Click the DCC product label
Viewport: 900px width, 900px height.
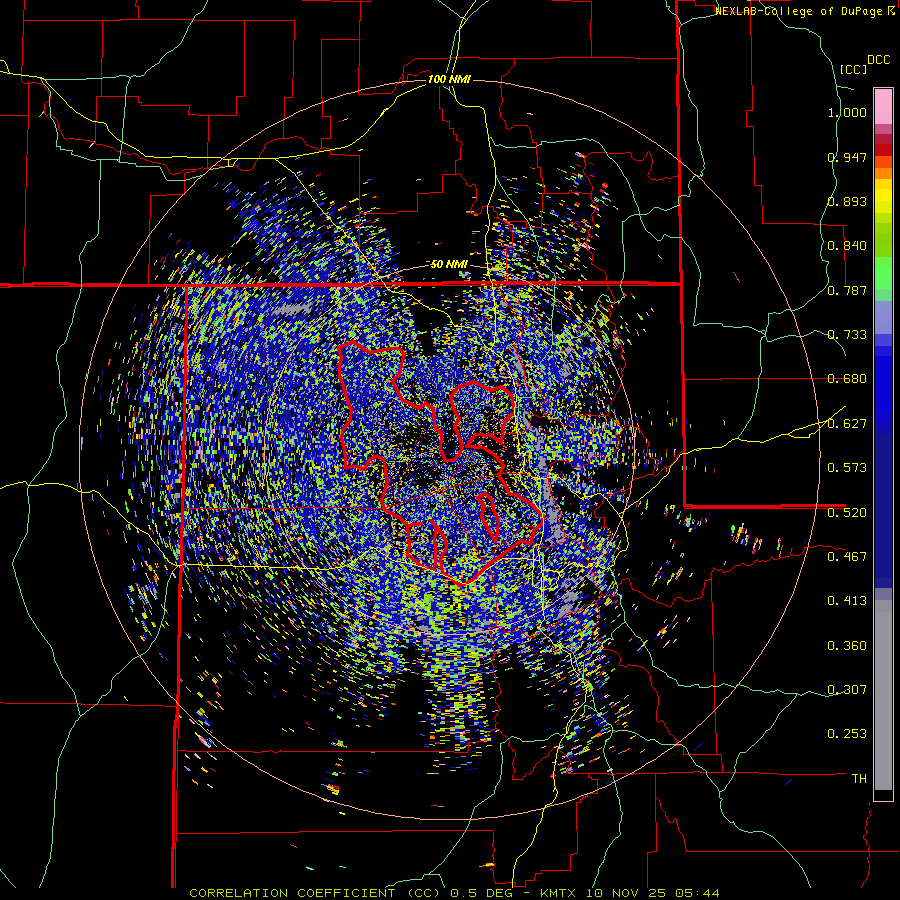(x=878, y=60)
